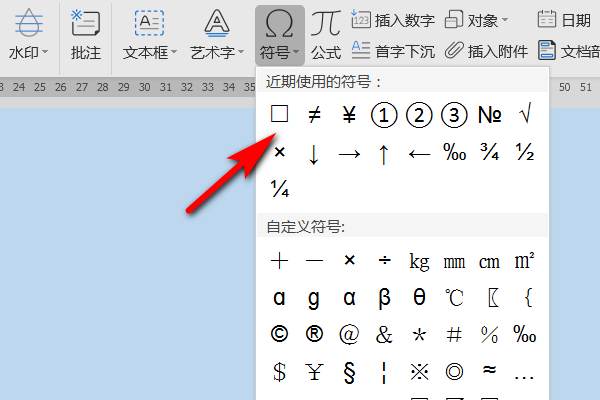600x400 pixels.
Task: Insert the × symbol from recent symbols
Action: click(x=280, y=152)
